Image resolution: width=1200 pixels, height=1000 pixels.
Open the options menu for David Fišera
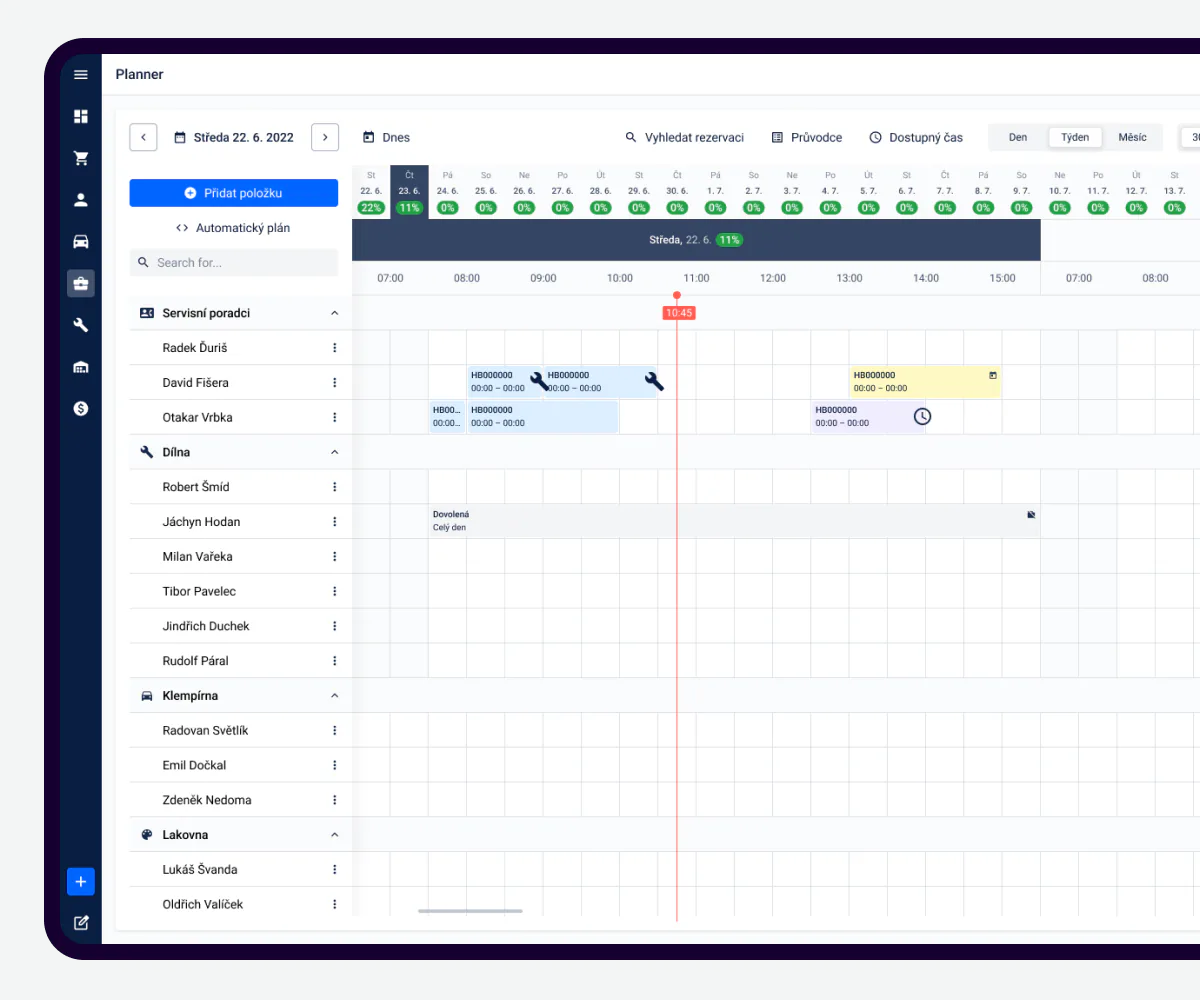[x=335, y=383]
